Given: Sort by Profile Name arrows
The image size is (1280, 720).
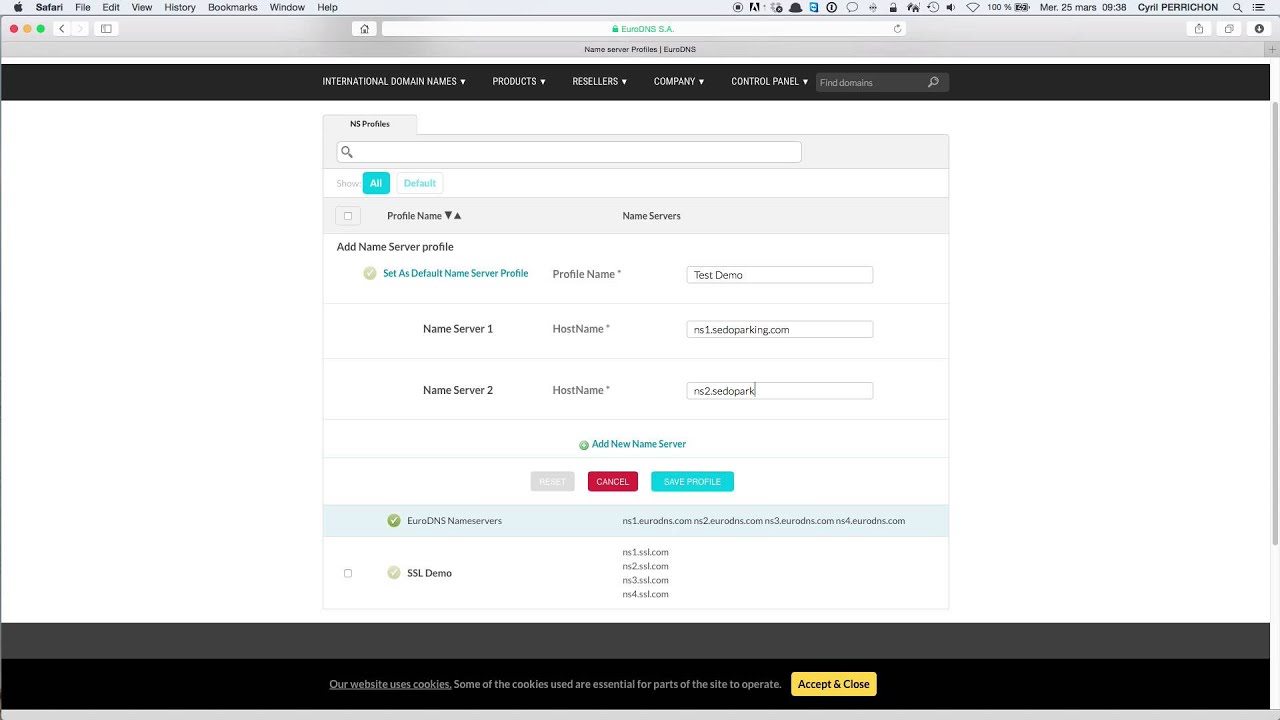Looking at the screenshot, I should pos(453,216).
